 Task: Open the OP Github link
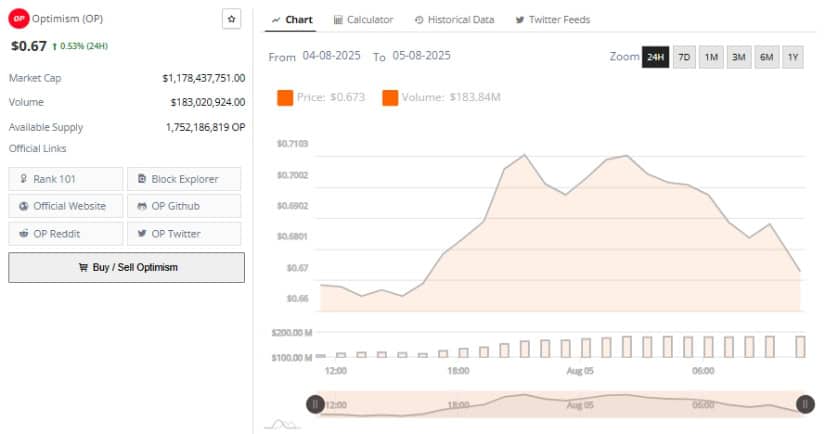pos(184,206)
